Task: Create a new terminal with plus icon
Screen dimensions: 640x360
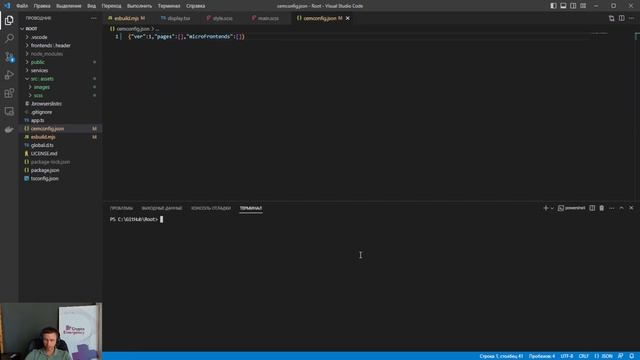Action: tap(546, 208)
